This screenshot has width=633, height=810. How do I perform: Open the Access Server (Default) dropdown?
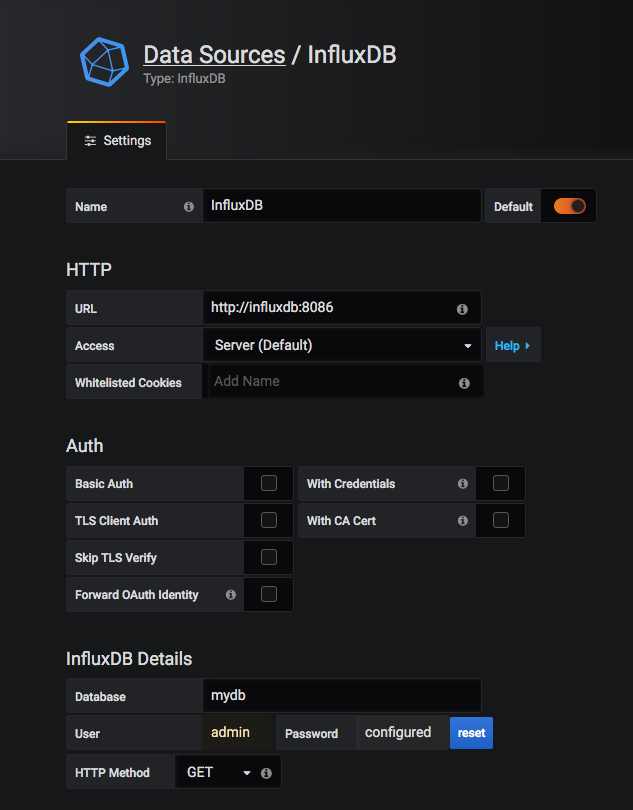342,345
